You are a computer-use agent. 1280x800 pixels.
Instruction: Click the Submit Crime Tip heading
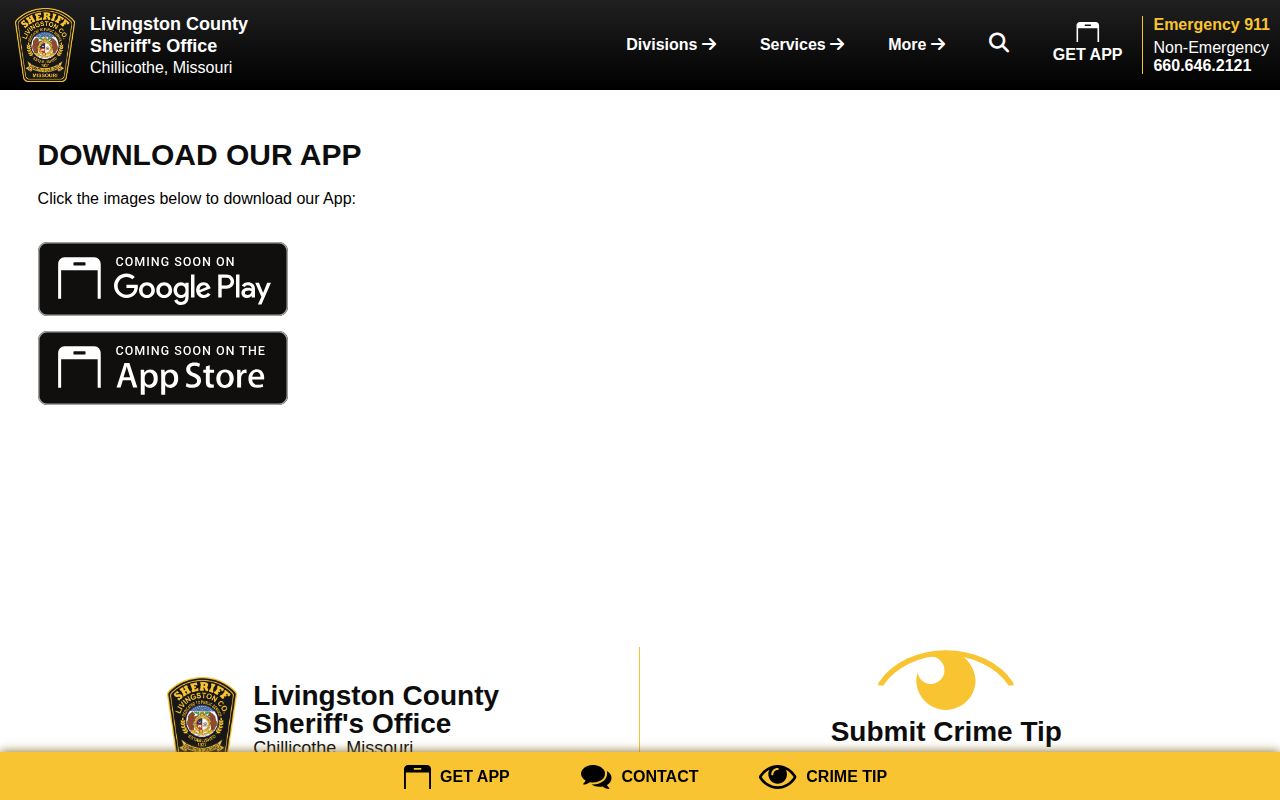(x=946, y=732)
